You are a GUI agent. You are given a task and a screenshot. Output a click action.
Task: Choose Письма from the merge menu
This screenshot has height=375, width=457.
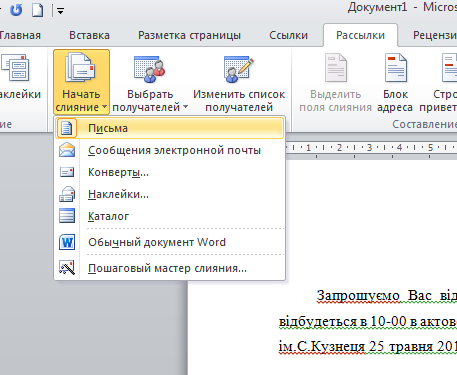pos(169,128)
